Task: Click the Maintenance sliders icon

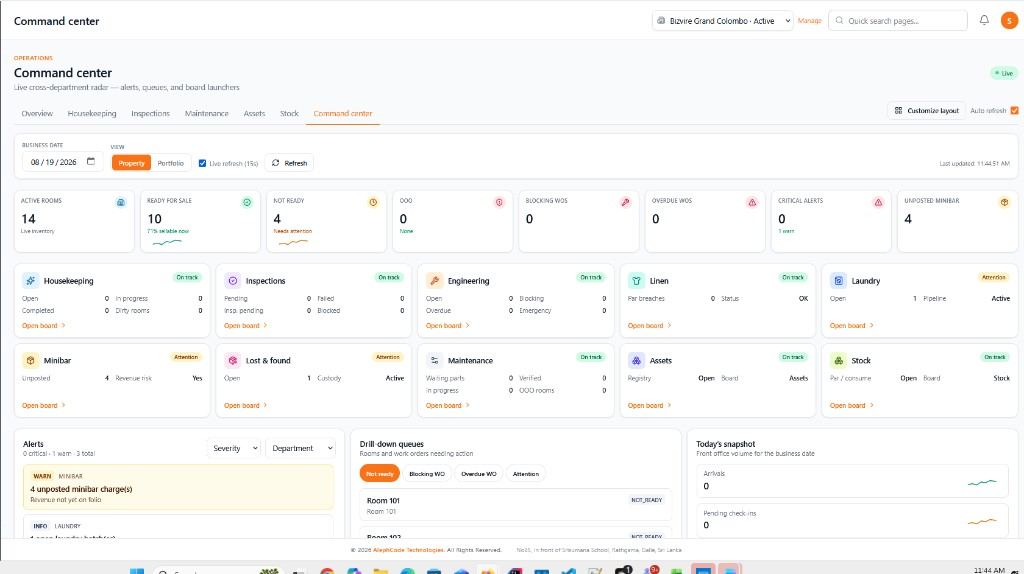Action: (x=434, y=360)
